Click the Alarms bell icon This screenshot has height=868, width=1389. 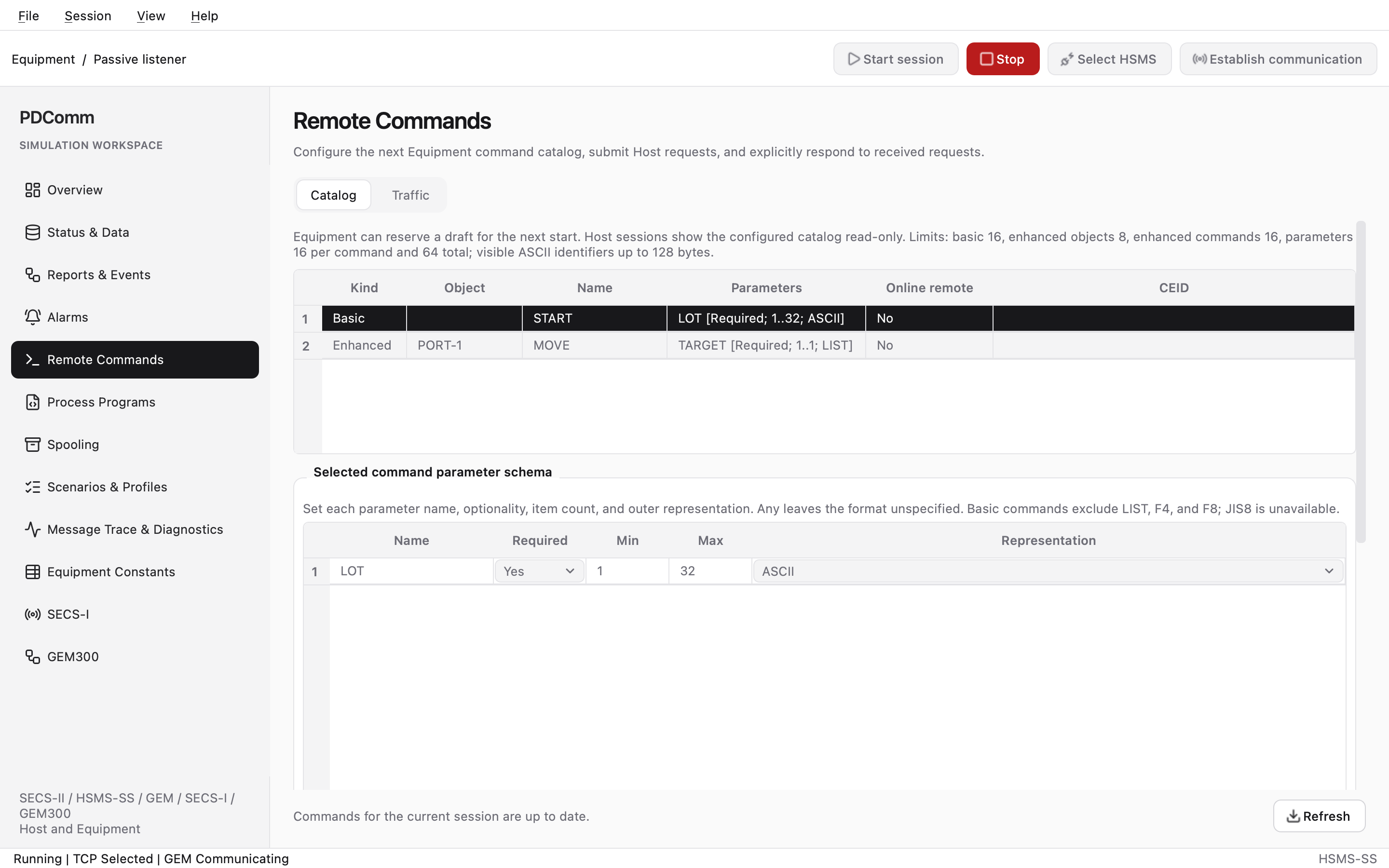tap(33, 317)
